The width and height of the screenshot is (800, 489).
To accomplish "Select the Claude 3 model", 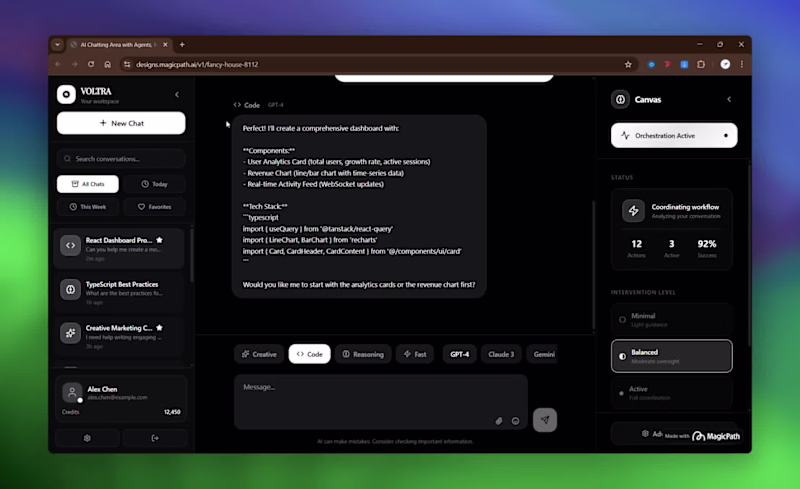I will (501, 354).
